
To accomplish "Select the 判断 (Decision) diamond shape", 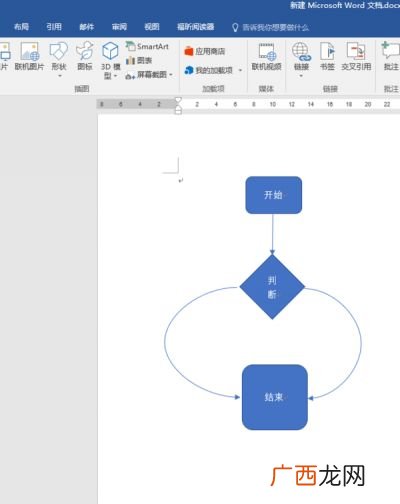I will 272,287.
